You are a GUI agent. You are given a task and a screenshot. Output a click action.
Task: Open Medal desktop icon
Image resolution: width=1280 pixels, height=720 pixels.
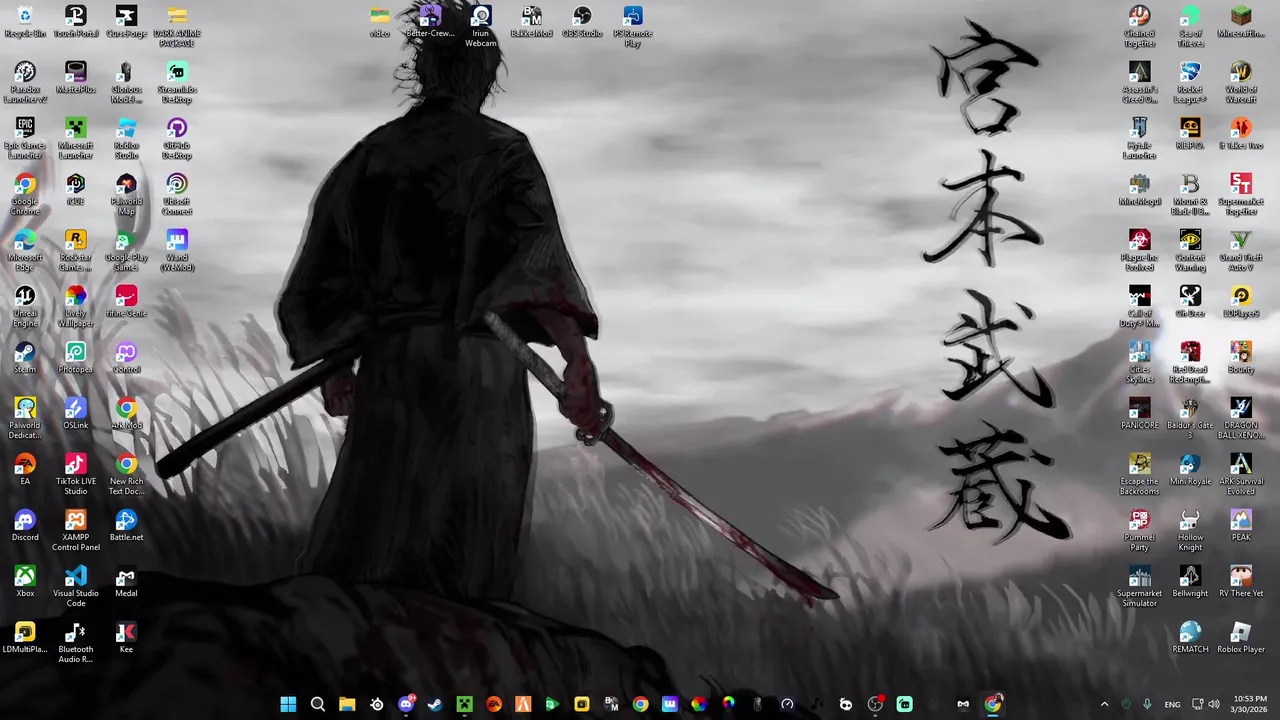[126, 582]
